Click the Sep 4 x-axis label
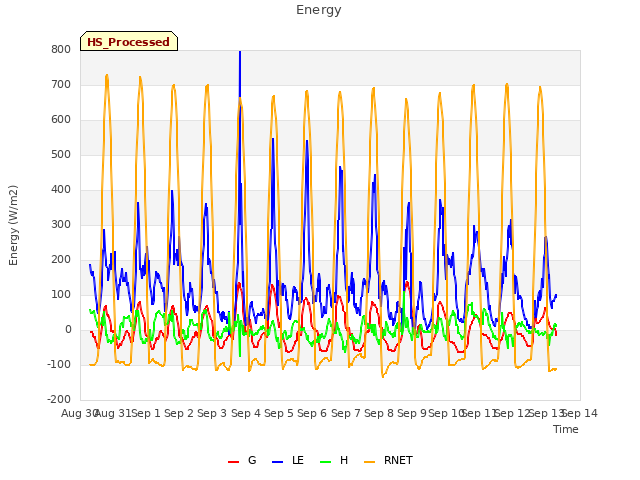The height and width of the screenshot is (480, 640). (x=246, y=413)
